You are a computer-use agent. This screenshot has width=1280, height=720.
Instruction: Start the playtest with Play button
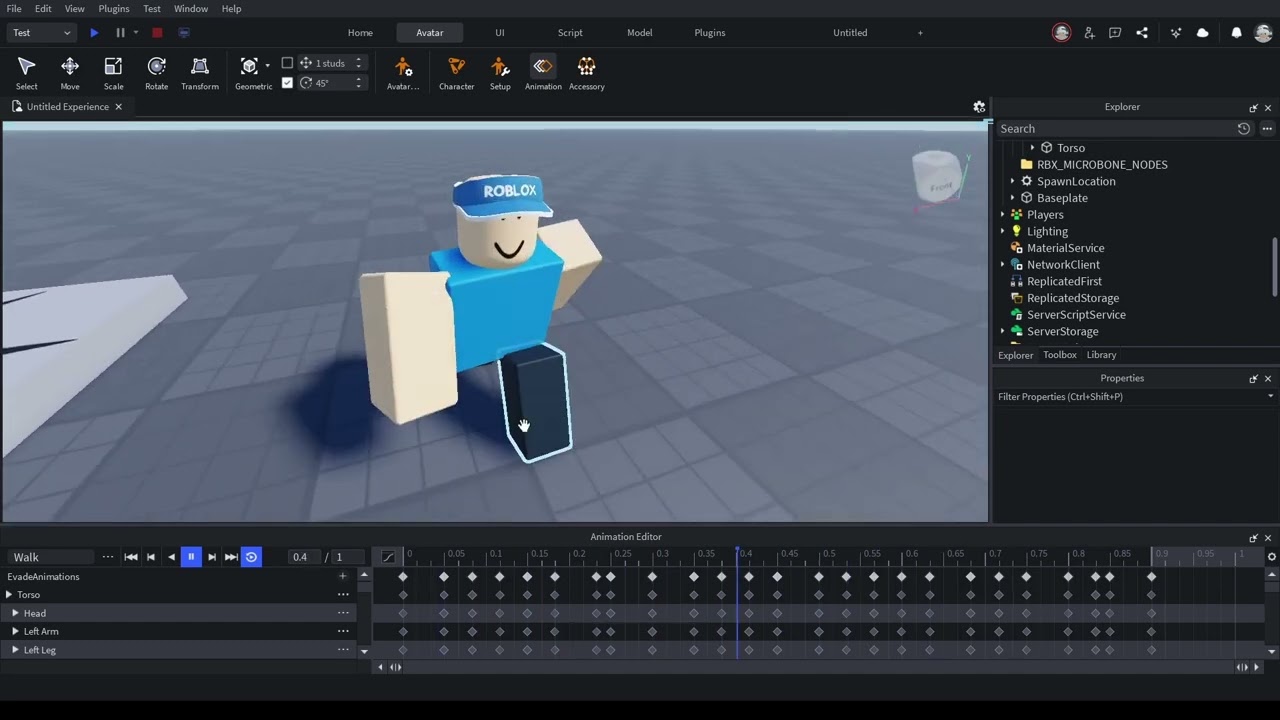(x=94, y=33)
